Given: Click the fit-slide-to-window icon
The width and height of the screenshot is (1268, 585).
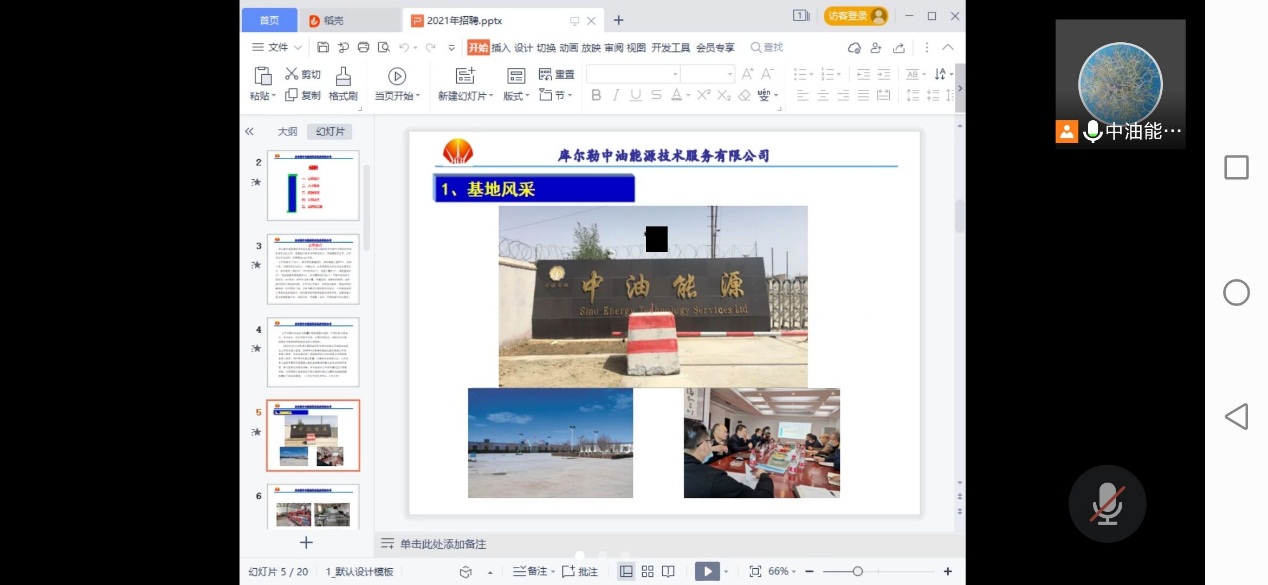Looking at the screenshot, I should click(x=755, y=571).
